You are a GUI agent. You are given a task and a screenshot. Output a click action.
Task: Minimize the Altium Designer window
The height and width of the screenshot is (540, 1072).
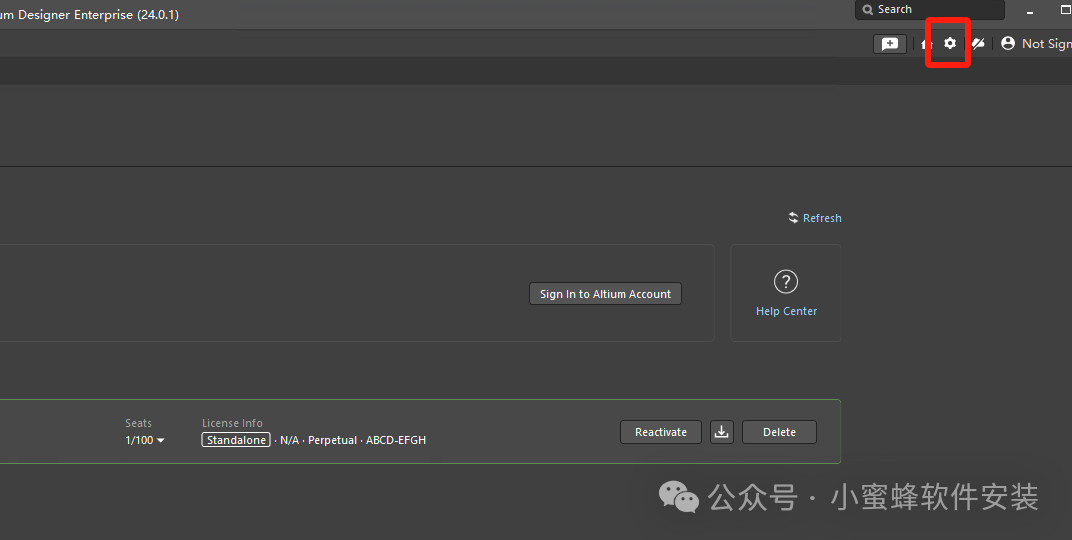(1030, 12)
